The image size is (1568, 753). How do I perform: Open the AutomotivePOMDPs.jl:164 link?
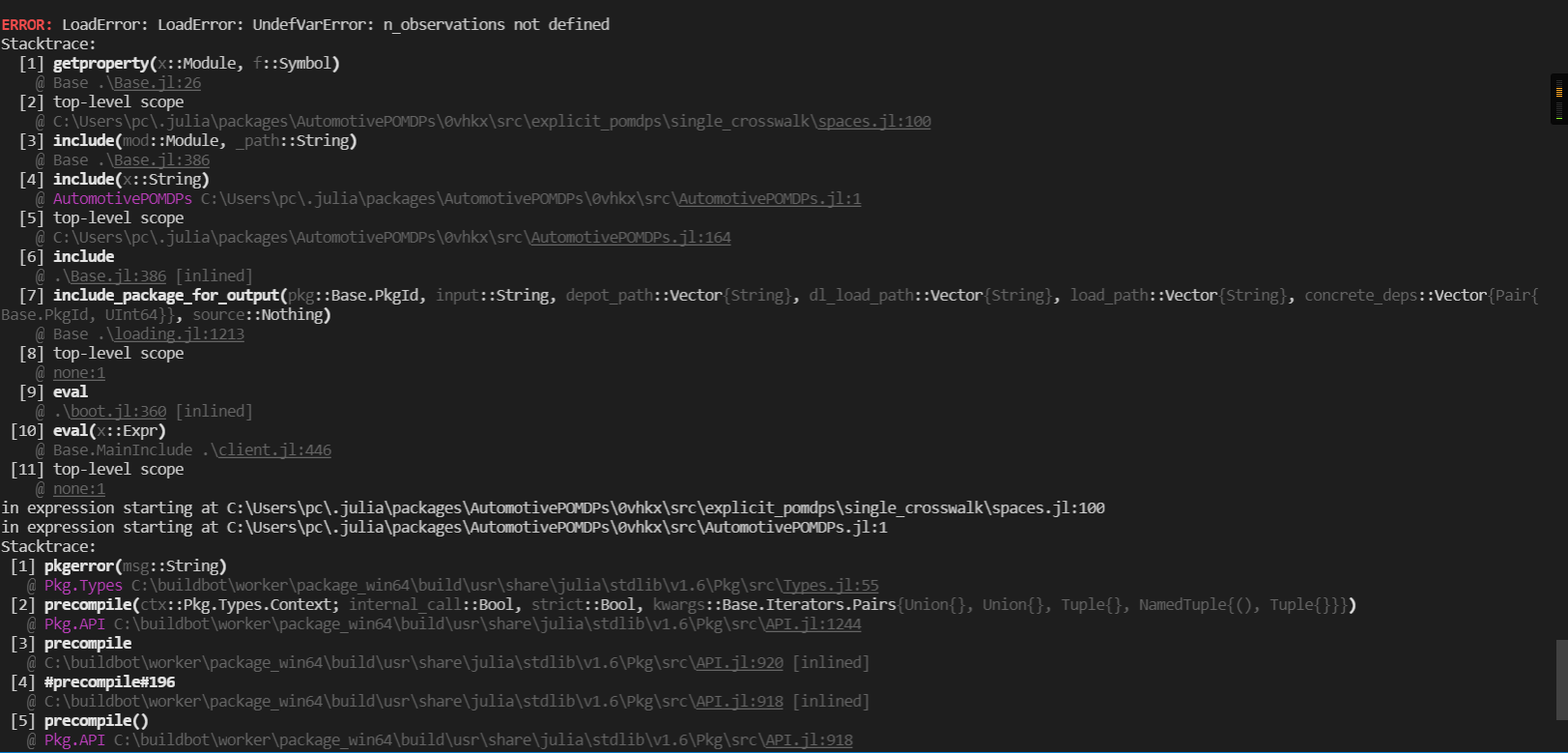(x=631, y=238)
